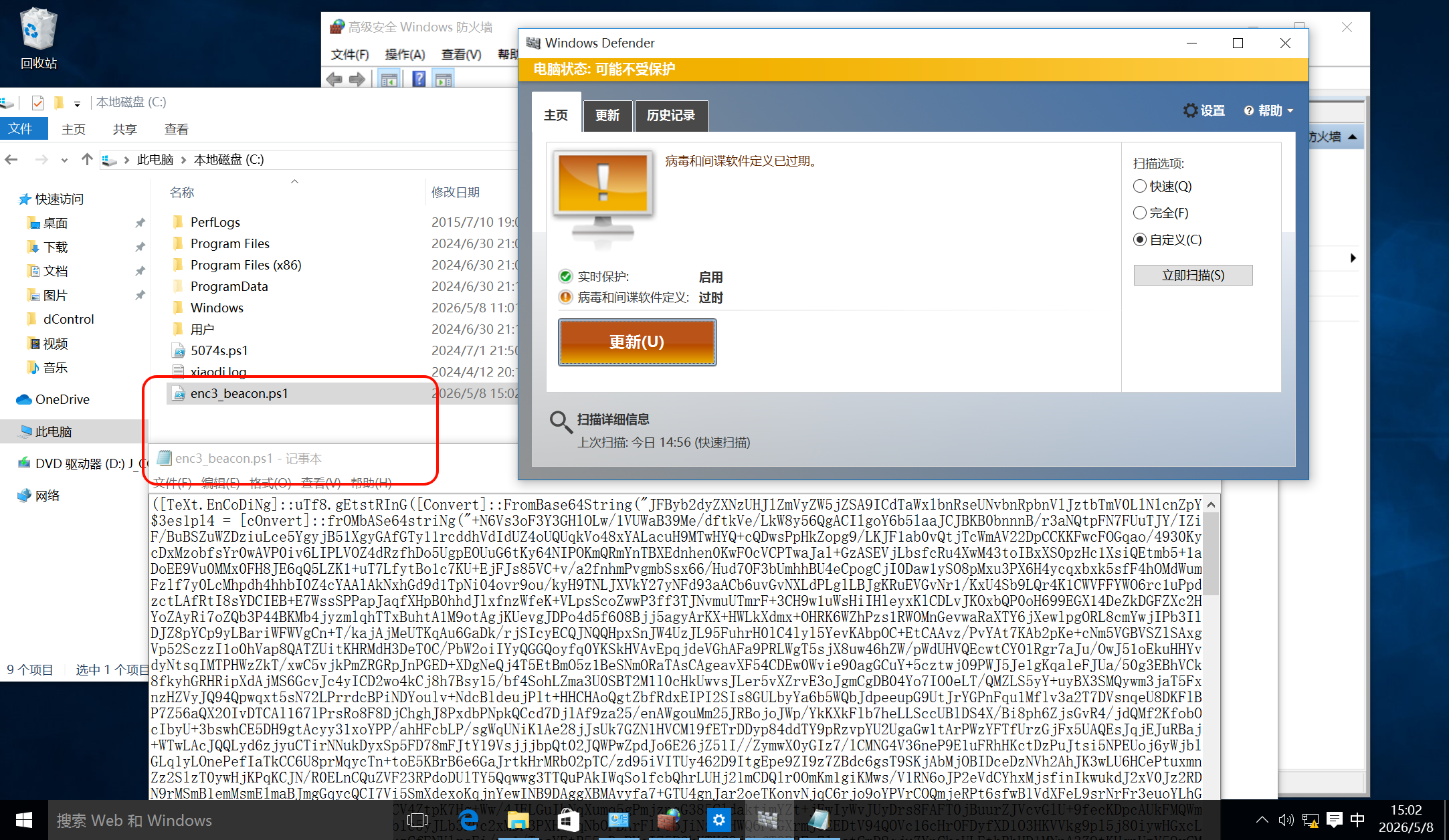1449x840 pixels.
Task: Switch to the Control Panel taskbar icon
Action: point(618,820)
